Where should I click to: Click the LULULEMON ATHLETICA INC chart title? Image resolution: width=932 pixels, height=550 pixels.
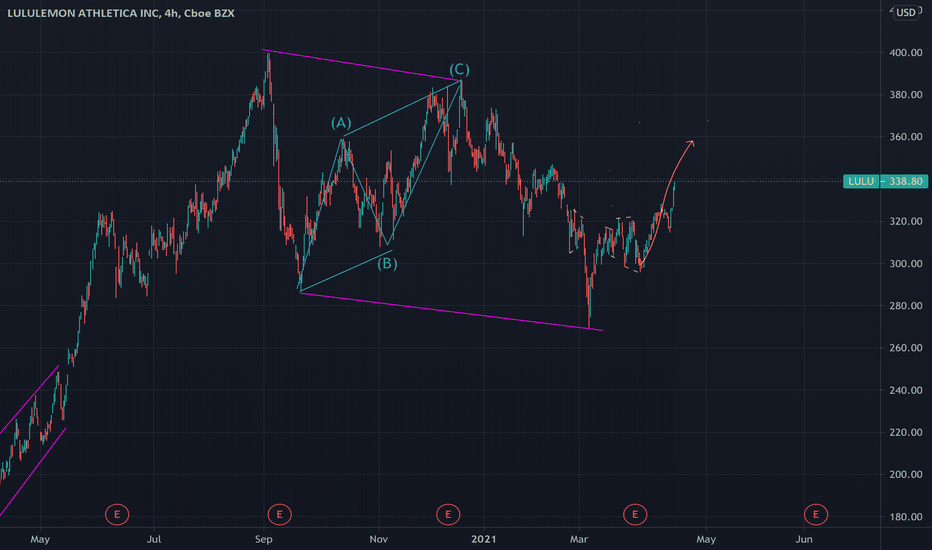121,13
